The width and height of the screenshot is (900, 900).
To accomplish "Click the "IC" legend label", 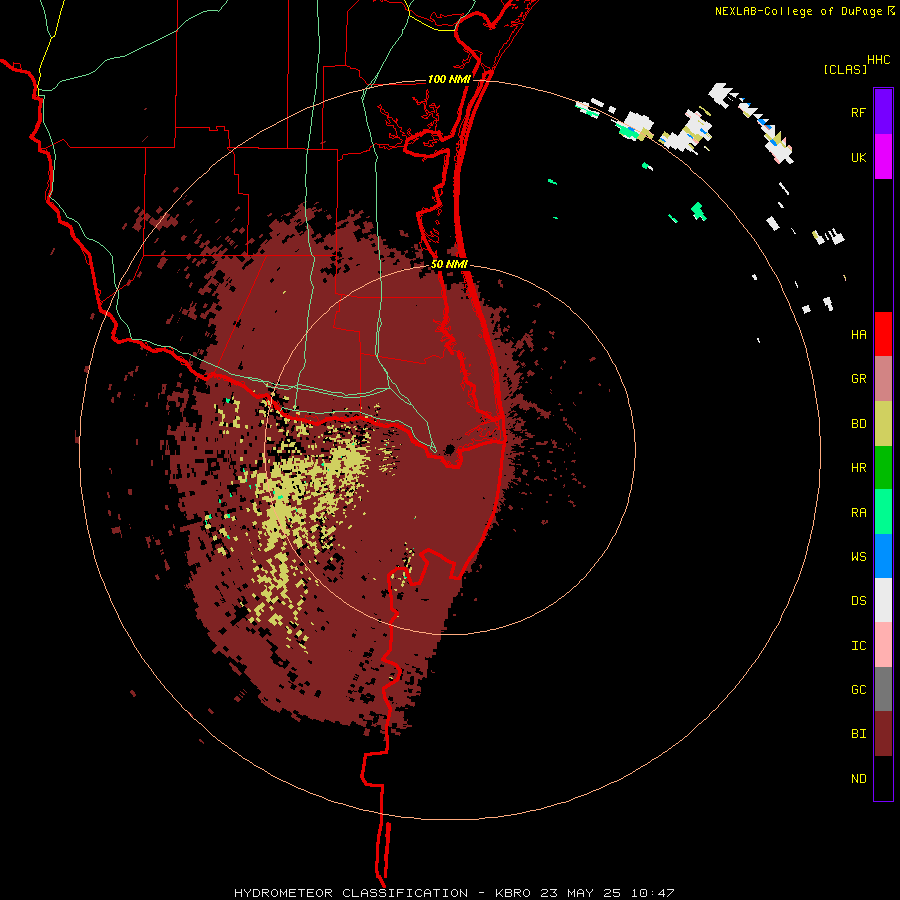I will coord(858,646).
